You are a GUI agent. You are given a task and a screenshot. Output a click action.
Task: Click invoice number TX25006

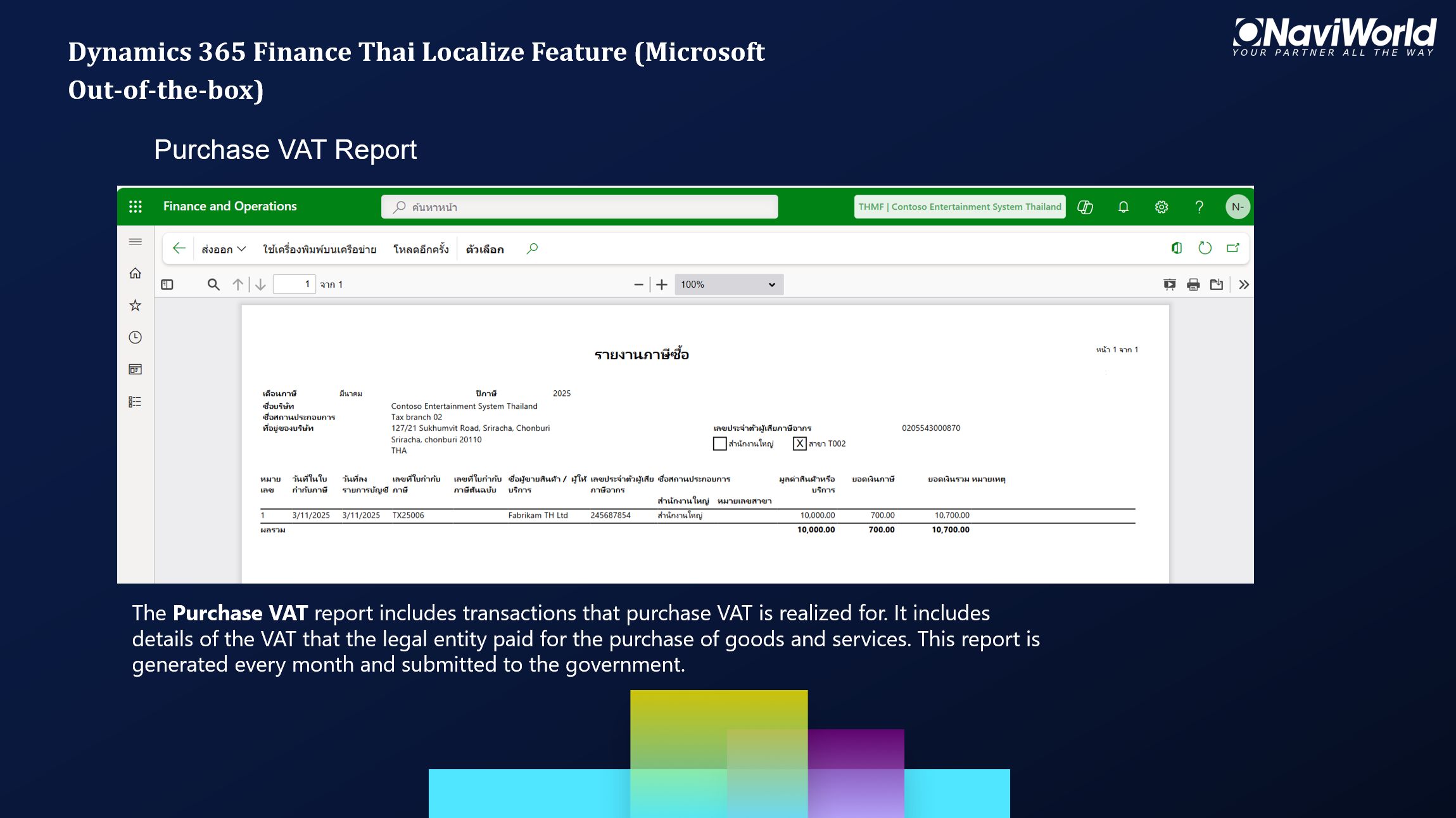tap(408, 515)
